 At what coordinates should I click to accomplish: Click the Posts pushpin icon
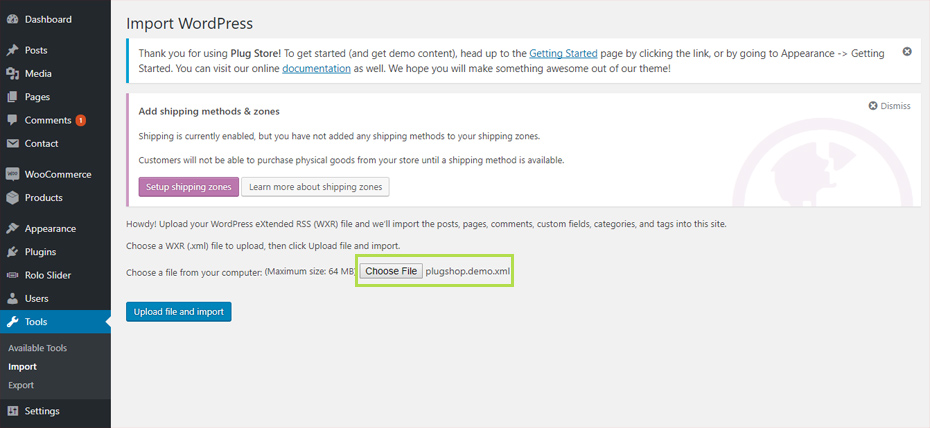tap(12, 50)
